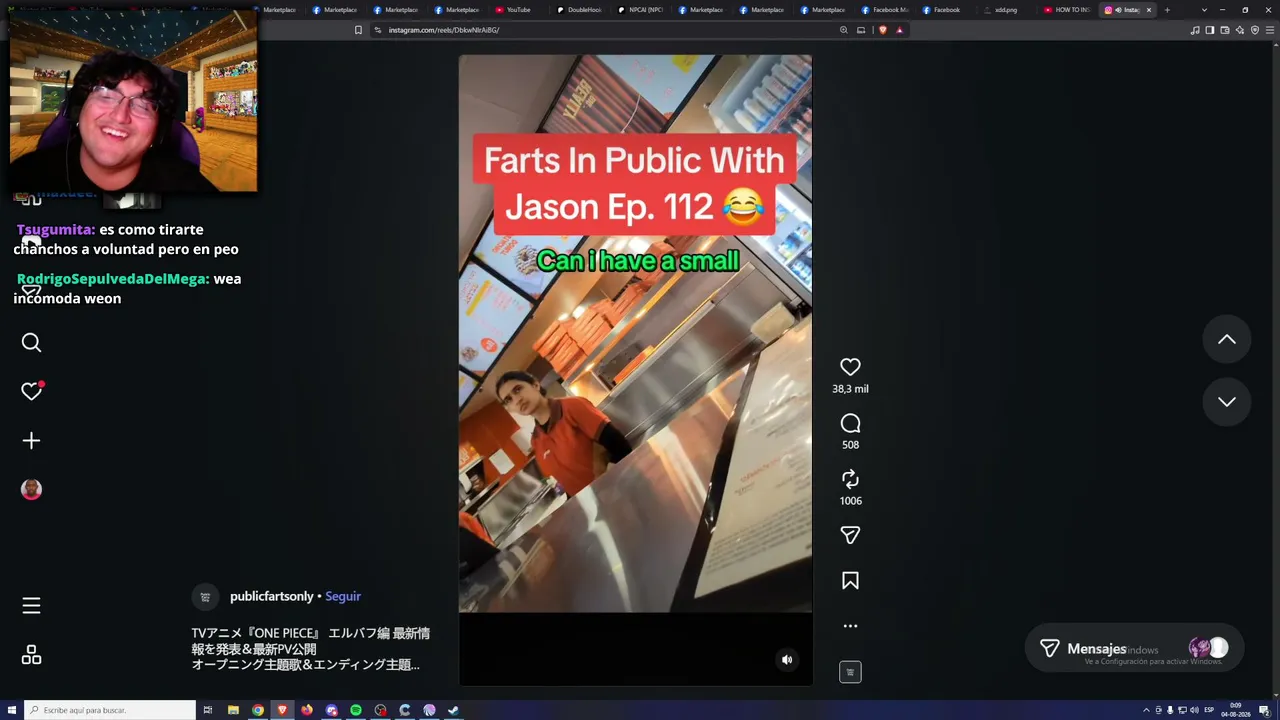The image size is (1280, 720).
Task: Switch to the YouTube browser tab
Action: click(x=518, y=10)
